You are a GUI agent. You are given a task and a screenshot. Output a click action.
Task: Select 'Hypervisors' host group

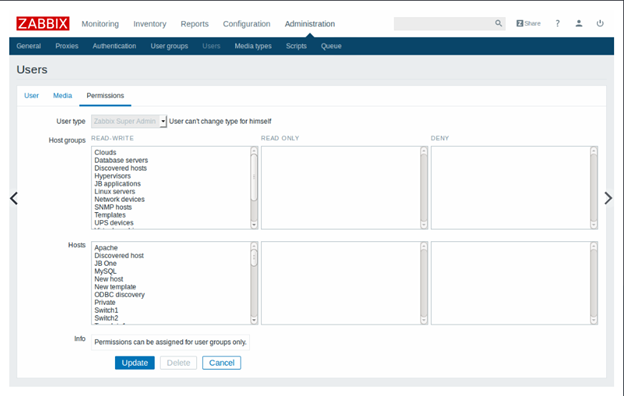[x=113, y=176]
